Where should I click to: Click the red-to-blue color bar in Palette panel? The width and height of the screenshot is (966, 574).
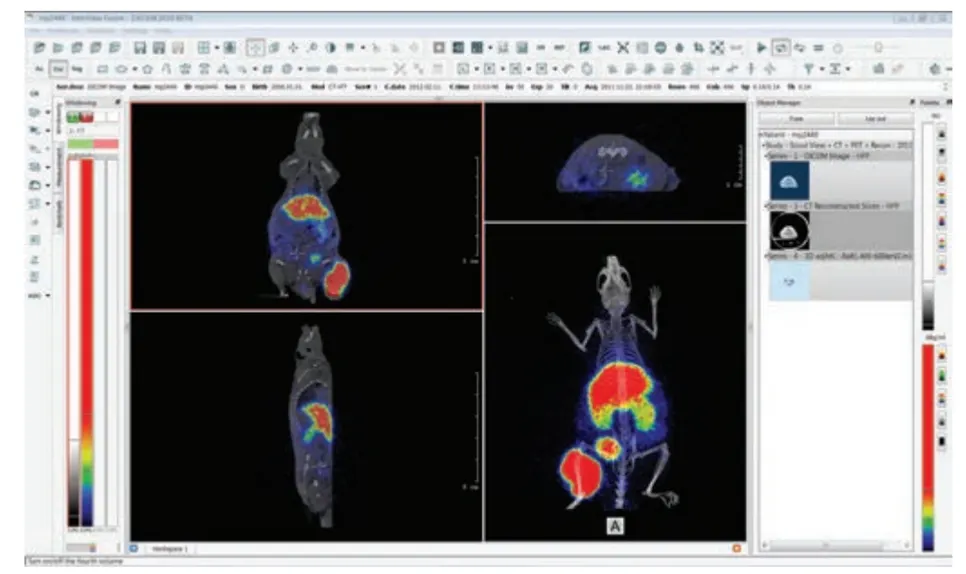928,448
